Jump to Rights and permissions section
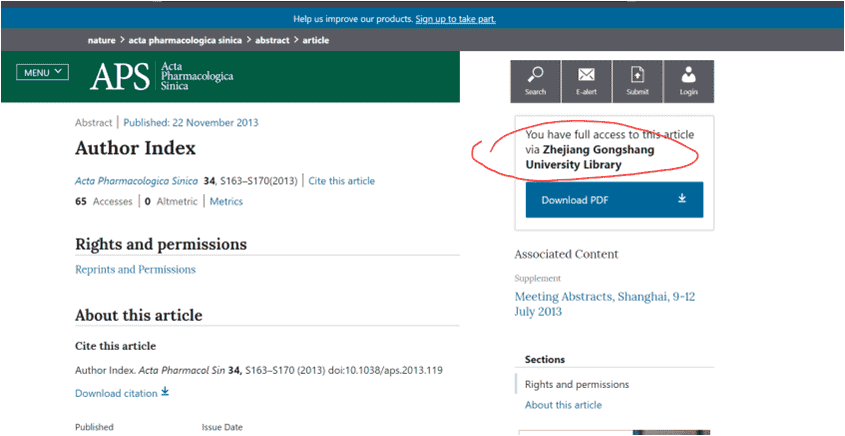845x436 pixels. pyautogui.click(x=577, y=384)
